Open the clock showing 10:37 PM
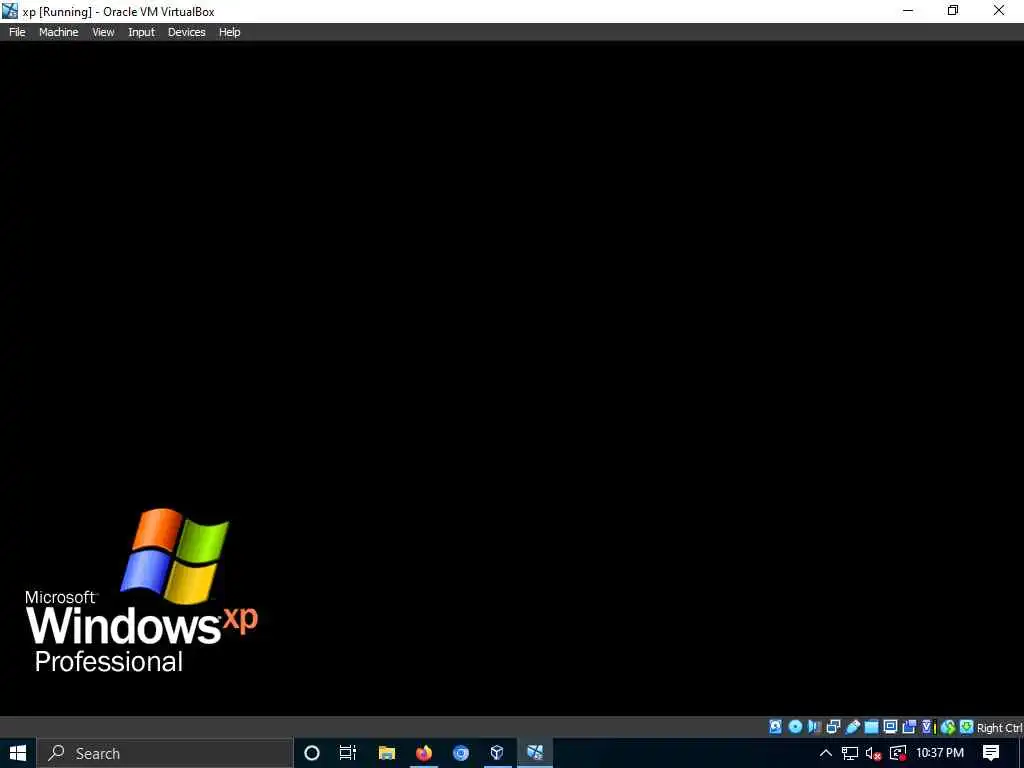 [940, 753]
